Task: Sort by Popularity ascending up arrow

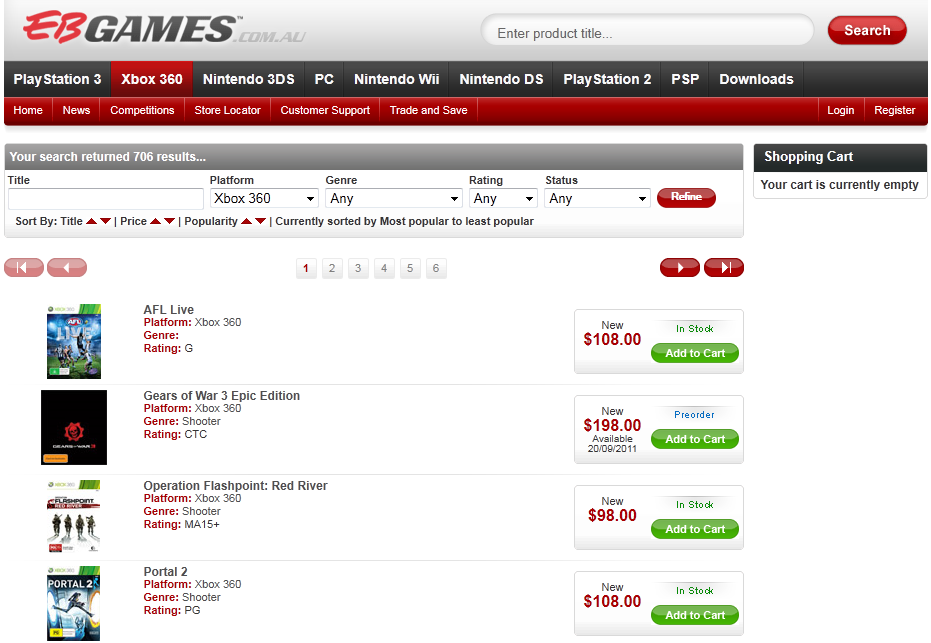Action: tap(246, 222)
